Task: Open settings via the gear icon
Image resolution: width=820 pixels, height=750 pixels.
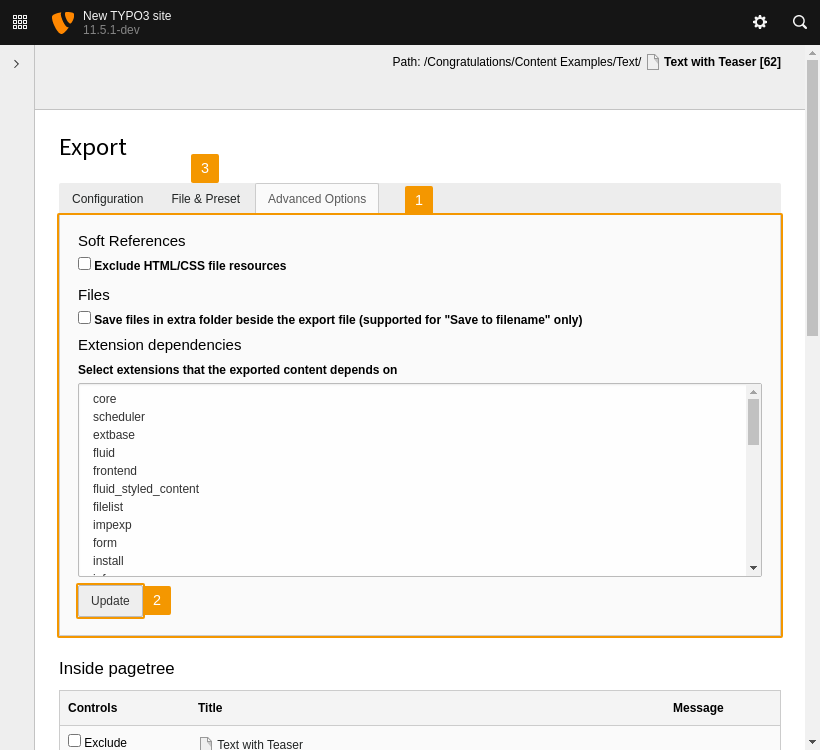Action: [x=760, y=22]
